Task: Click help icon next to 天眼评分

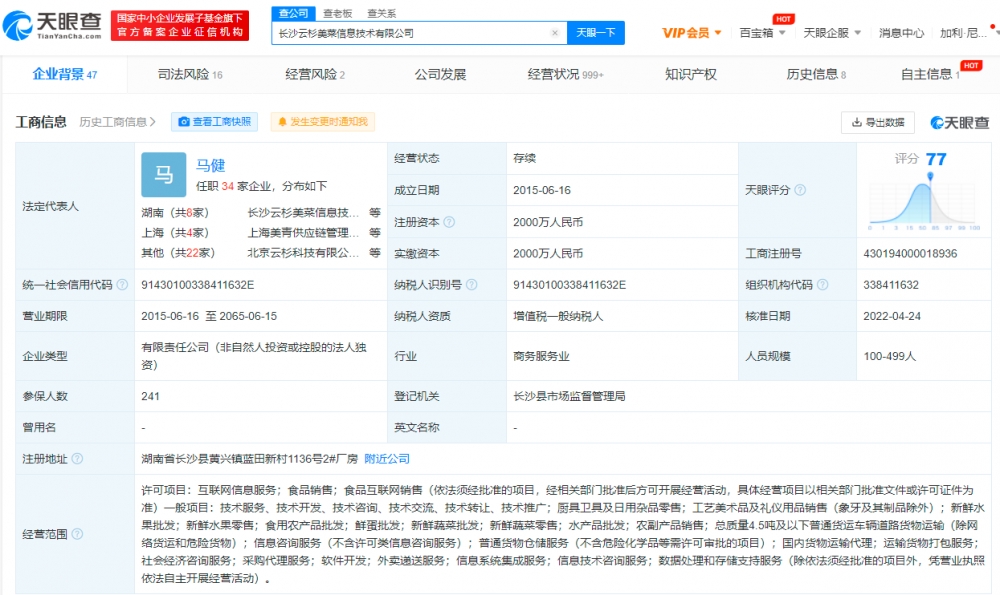Action: click(x=800, y=190)
